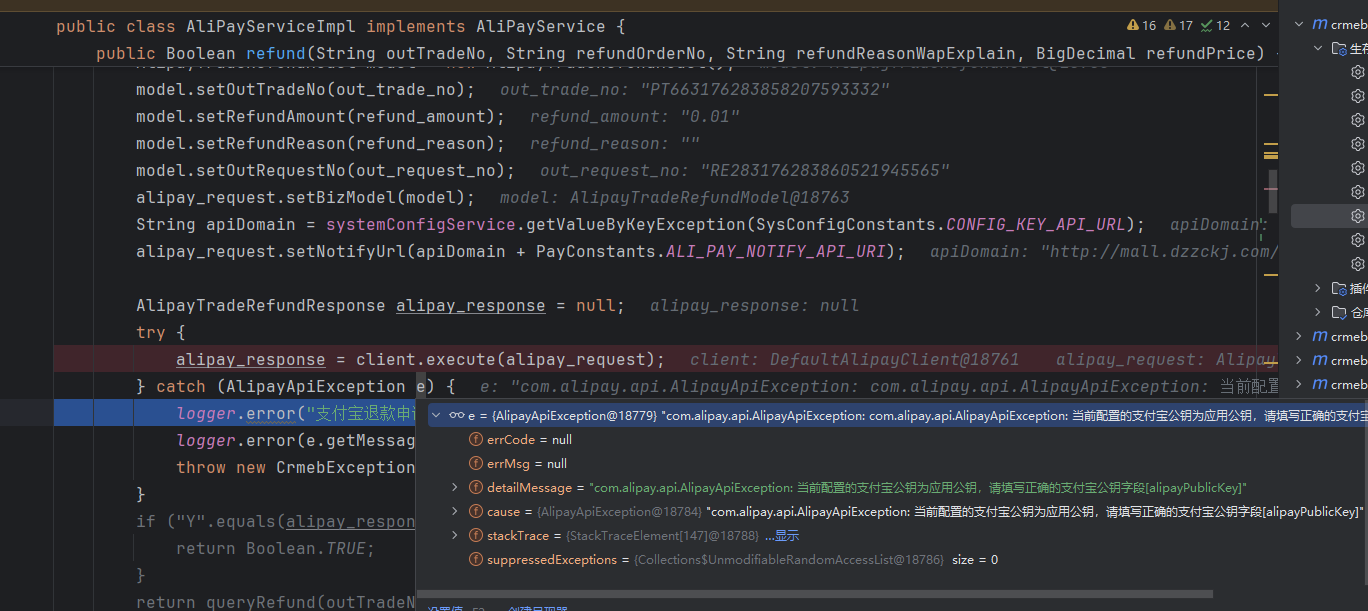Click the field icon next to errCode
The image size is (1368, 611).
476,440
